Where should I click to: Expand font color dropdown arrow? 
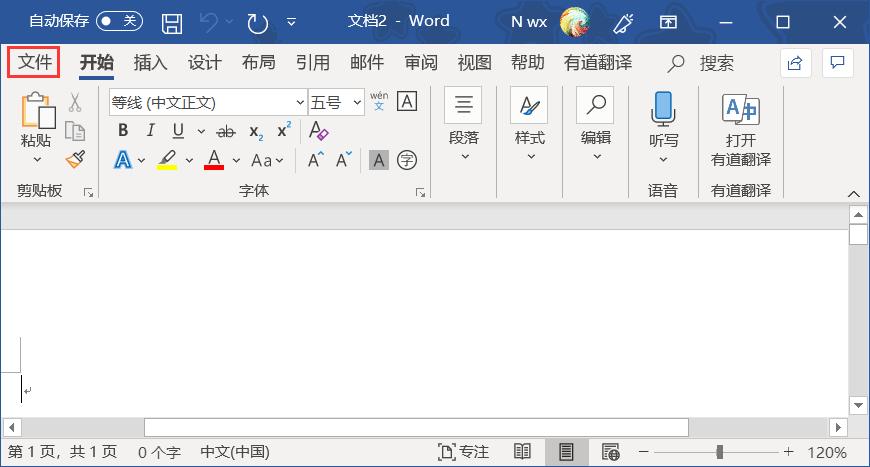tap(236, 160)
